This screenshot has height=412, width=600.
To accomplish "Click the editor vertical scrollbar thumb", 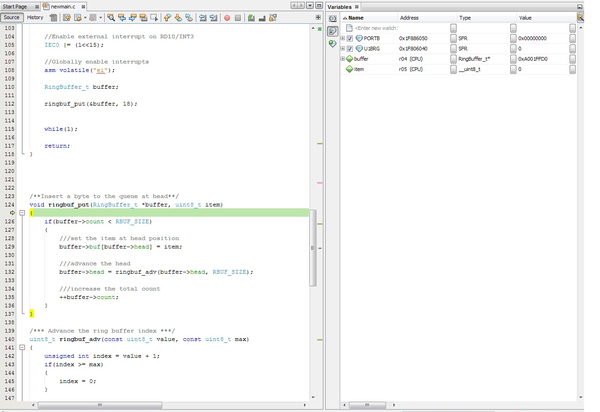I will pos(313,248).
